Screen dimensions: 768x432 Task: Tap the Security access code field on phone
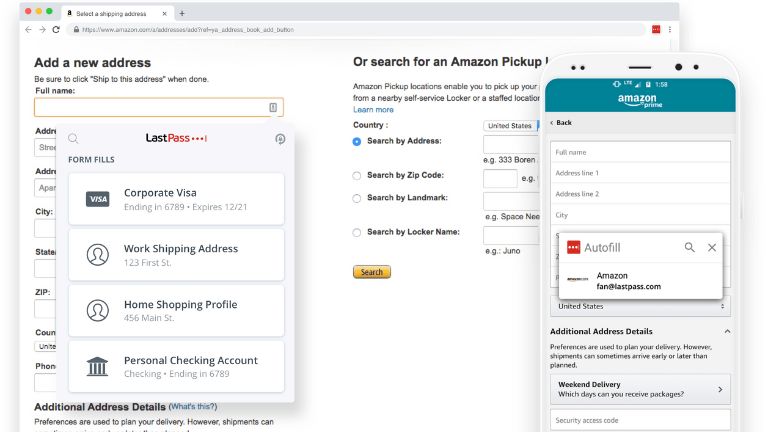click(x=640, y=420)
